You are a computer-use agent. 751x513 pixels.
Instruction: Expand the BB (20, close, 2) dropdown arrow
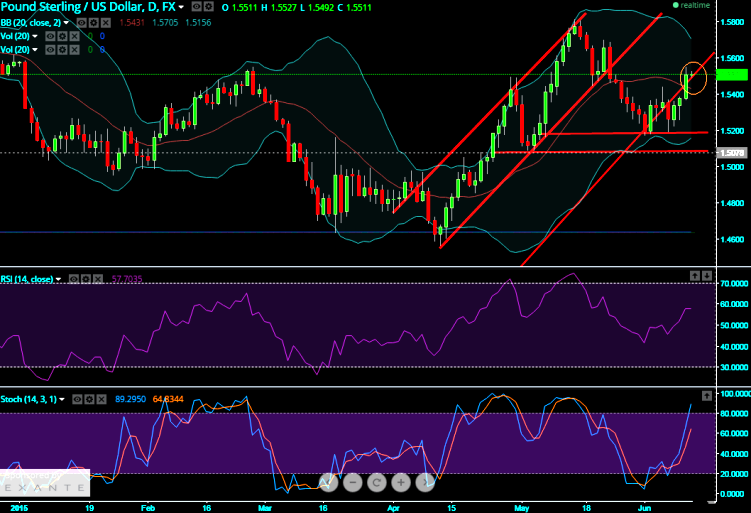[66, 23]
